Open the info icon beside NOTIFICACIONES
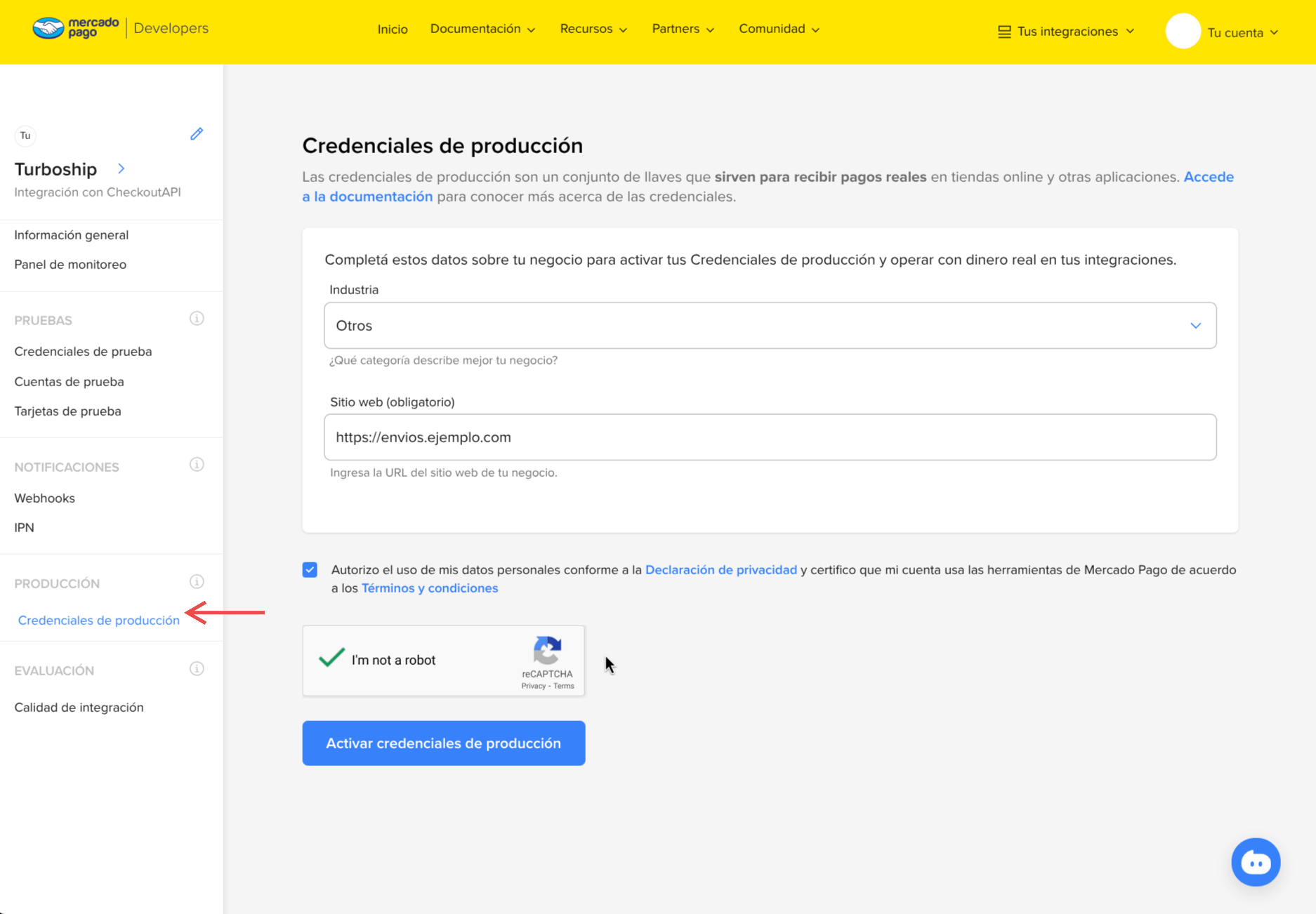1316x914 pixels. [x=197, y=464]
